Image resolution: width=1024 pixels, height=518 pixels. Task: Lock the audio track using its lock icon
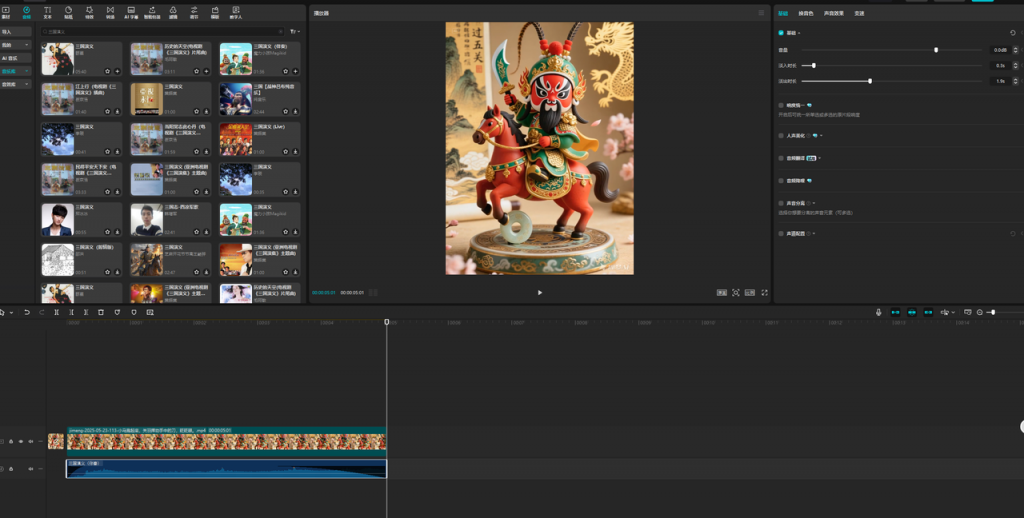coord(10,468)
